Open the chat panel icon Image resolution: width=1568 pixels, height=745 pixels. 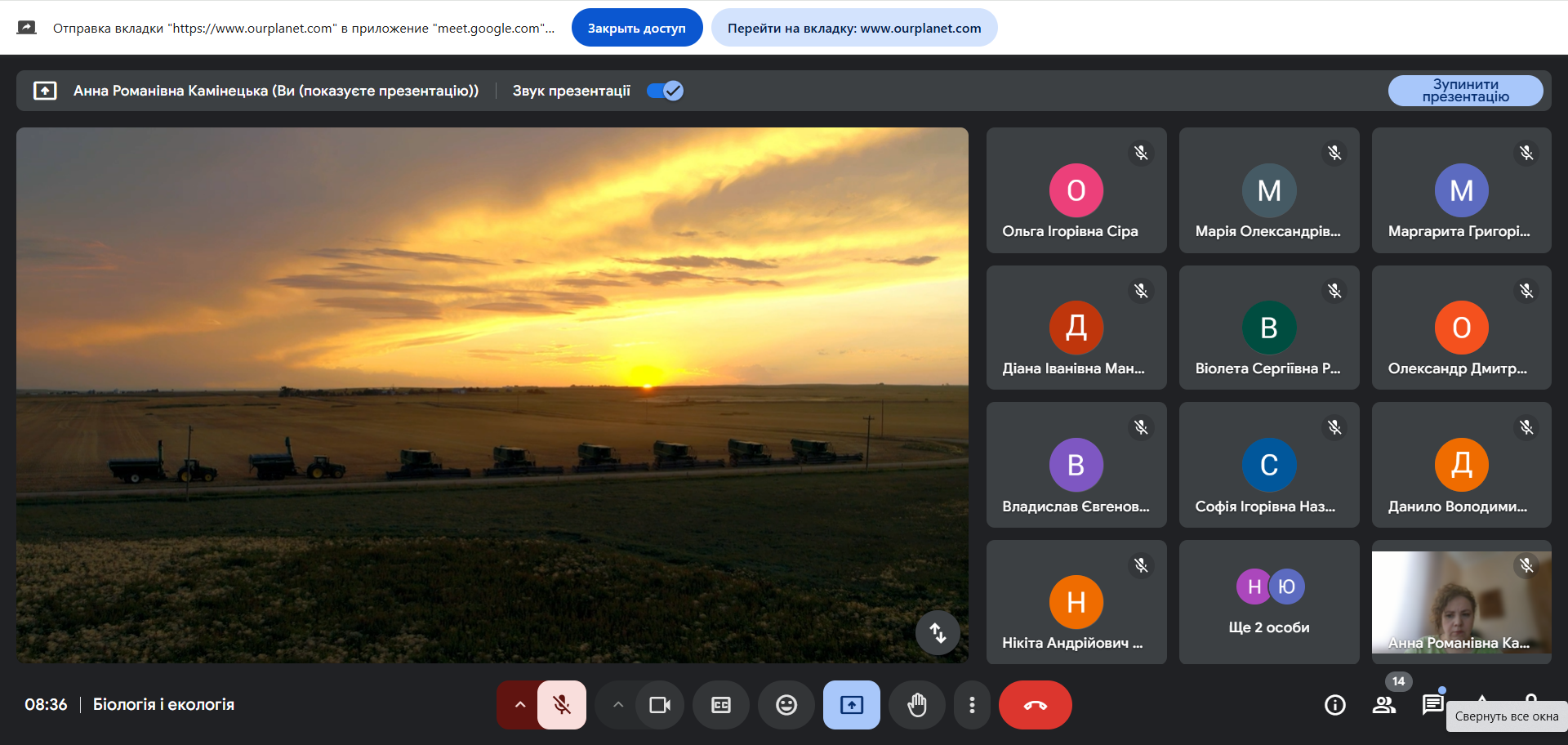[x=1432, y=705]
